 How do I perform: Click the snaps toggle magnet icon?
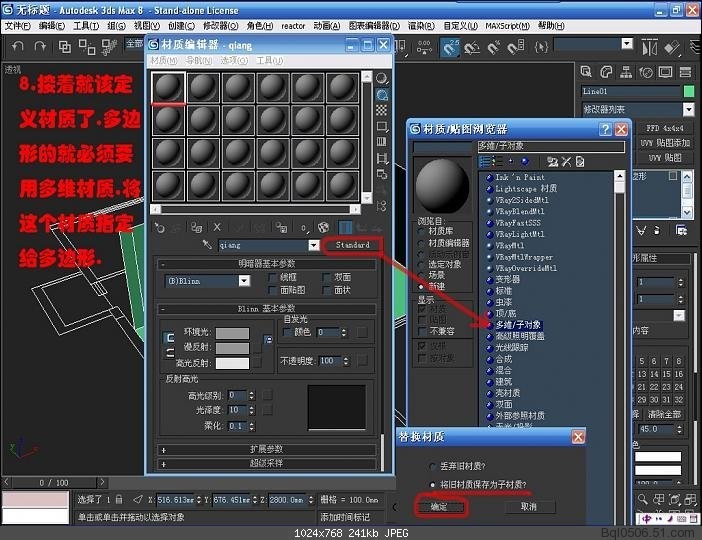(x=450, y=47)
